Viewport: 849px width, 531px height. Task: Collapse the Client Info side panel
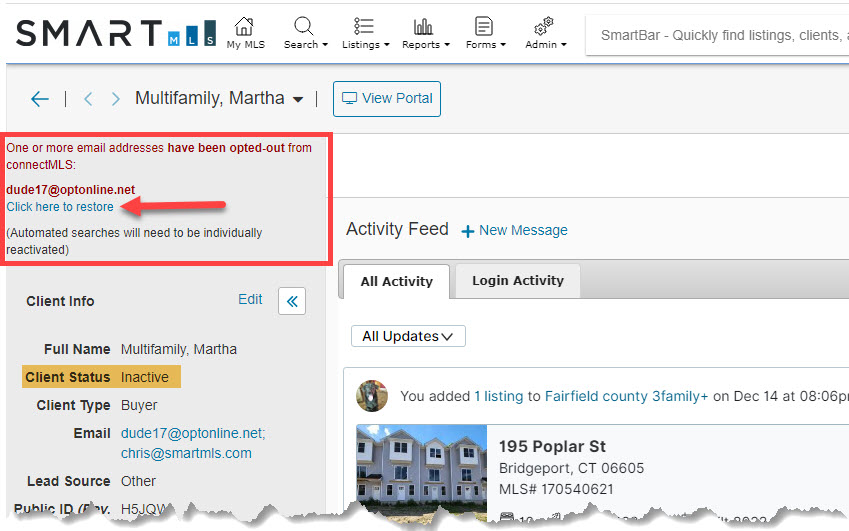(292, 301)
